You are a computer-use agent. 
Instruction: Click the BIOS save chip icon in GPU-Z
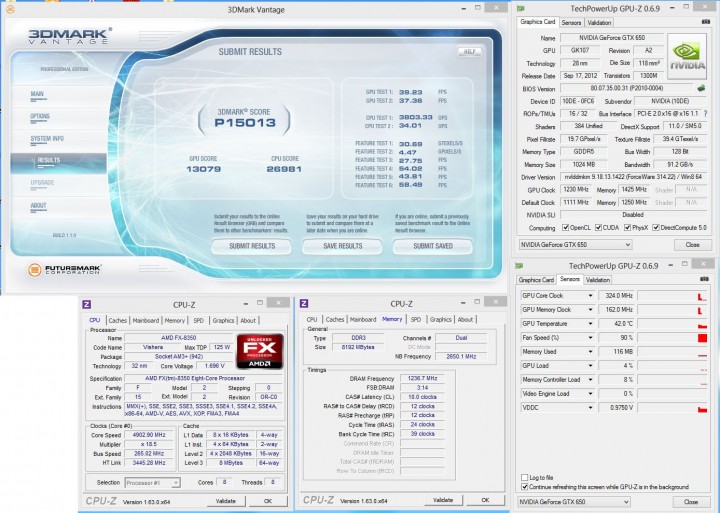coord(701,88)
